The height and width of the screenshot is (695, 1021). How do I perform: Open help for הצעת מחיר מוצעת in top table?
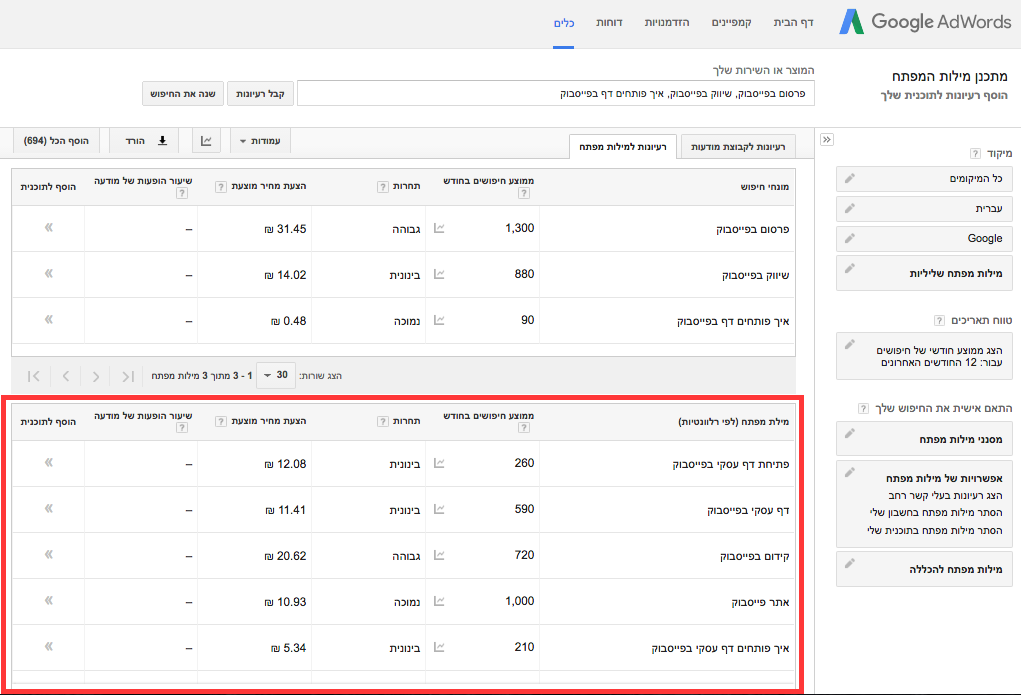[x=221, y=187]
